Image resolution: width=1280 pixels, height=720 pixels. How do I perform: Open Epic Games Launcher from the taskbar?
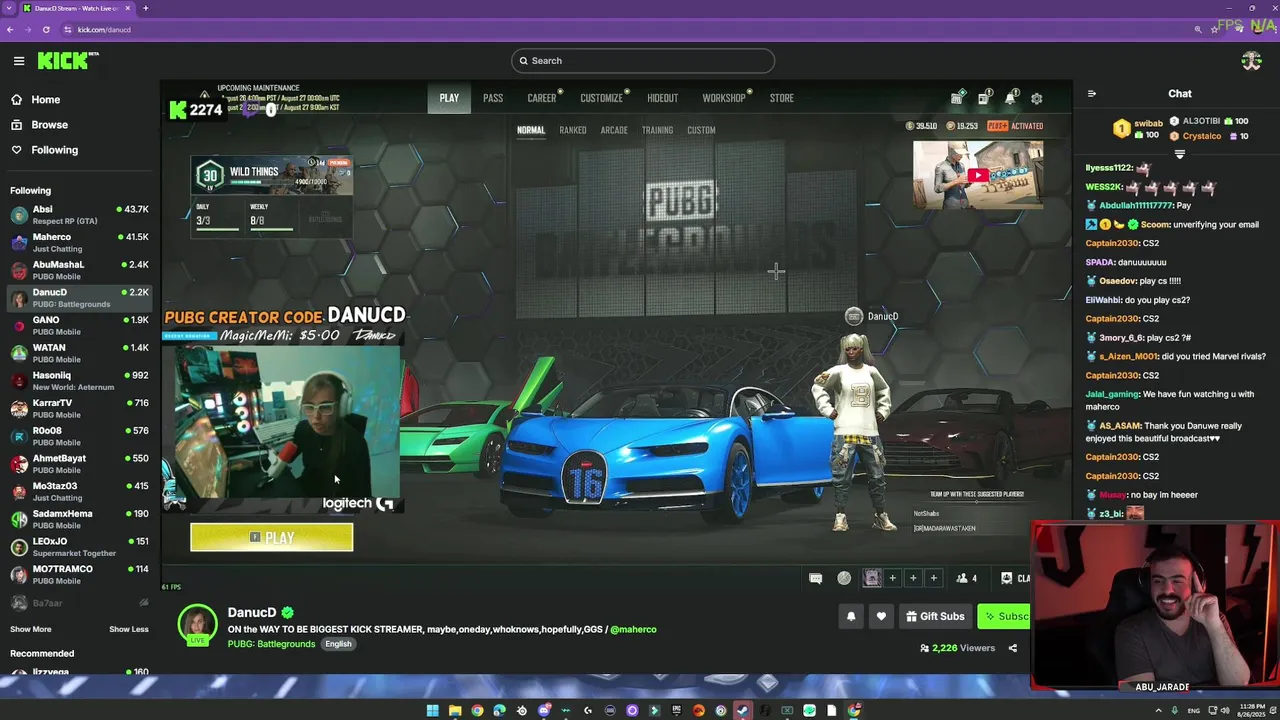pos(676,711)
